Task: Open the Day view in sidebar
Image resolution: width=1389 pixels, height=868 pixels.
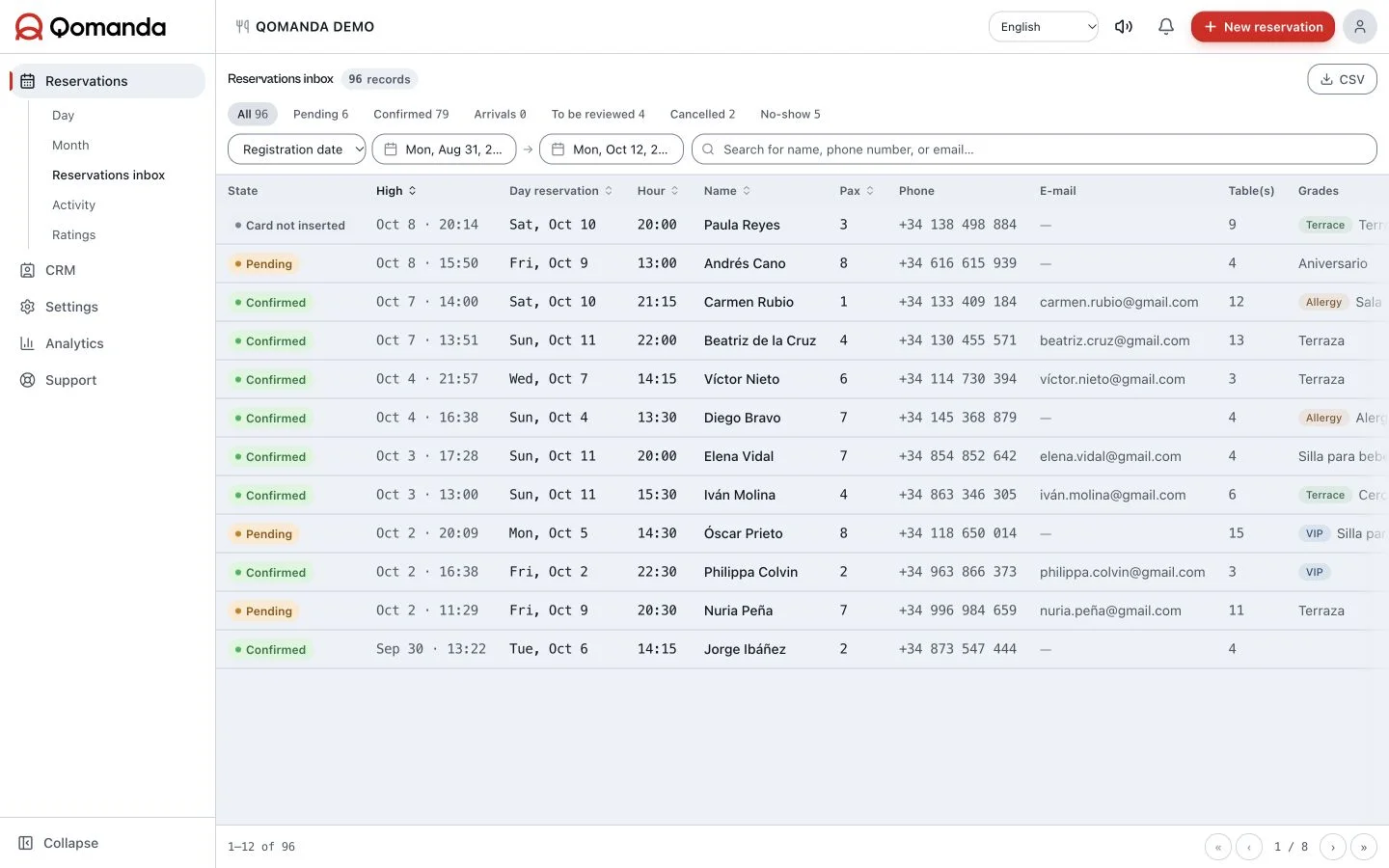Action: (63, 115)
